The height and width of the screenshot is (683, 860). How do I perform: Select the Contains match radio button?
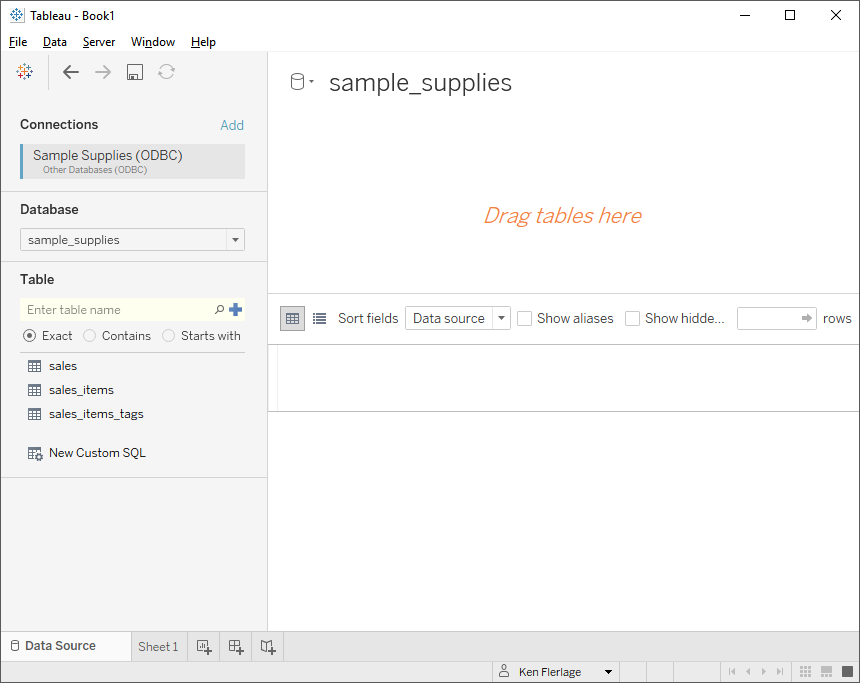(x=89, y=336)
